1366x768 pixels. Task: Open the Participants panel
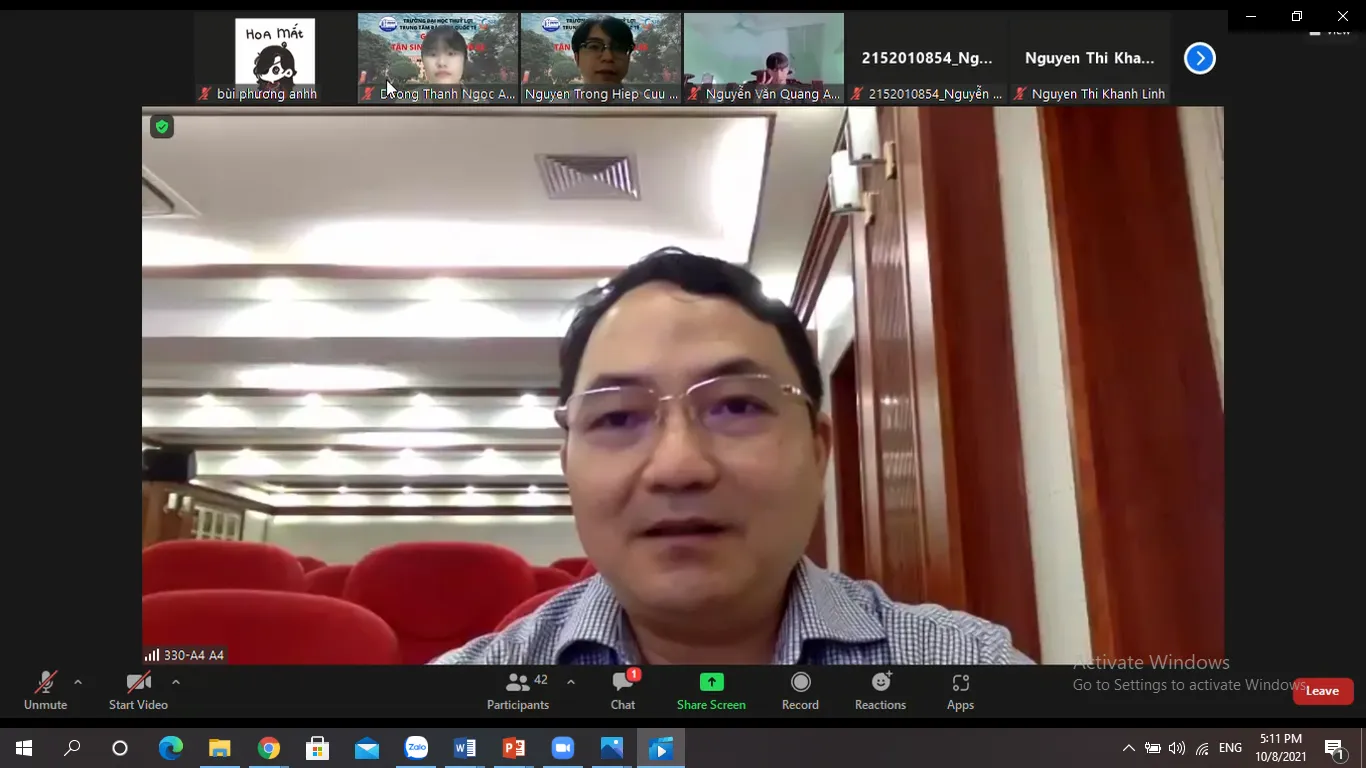point(518,691)
